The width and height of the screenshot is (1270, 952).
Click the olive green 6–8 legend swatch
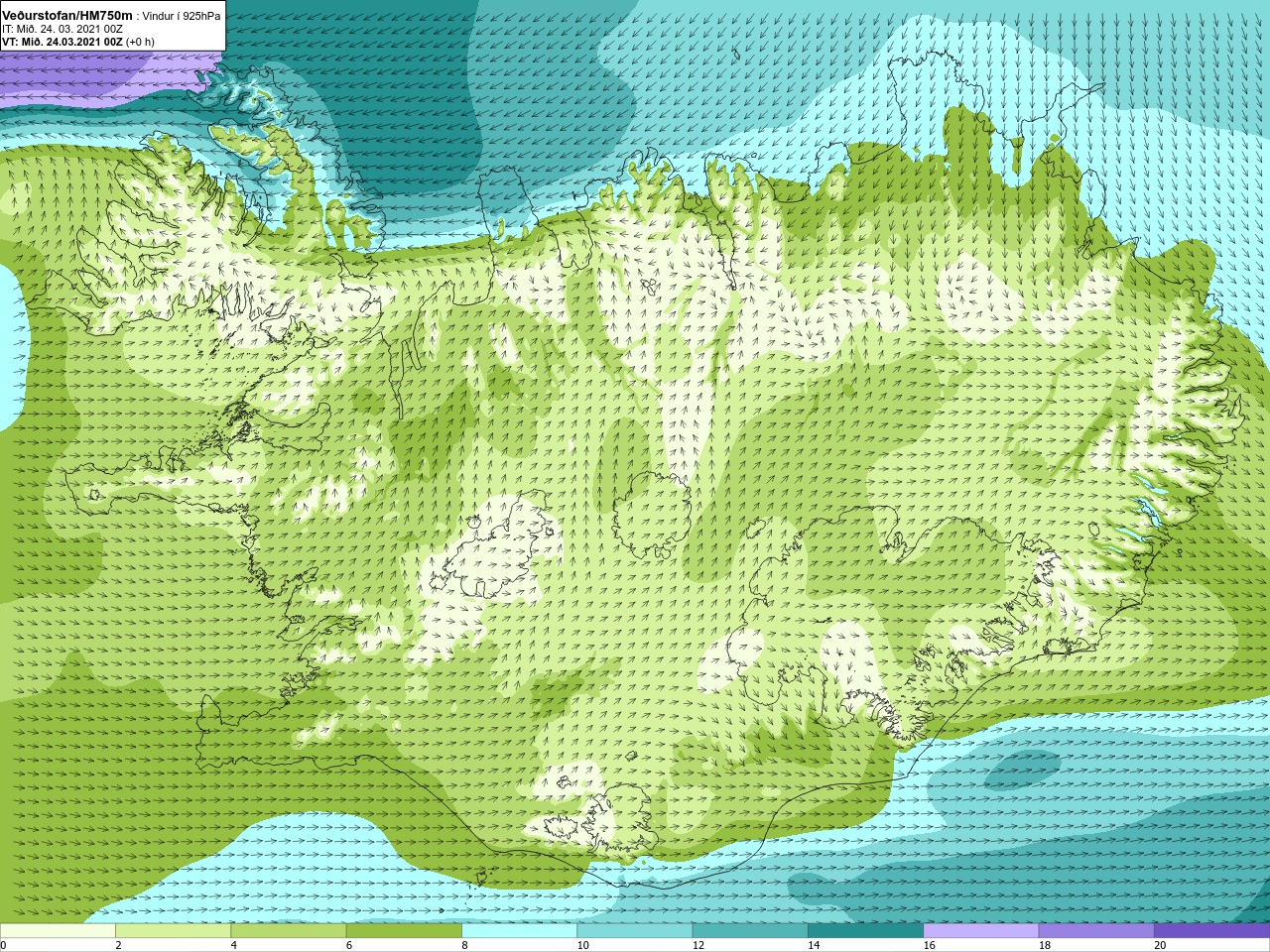404,931
